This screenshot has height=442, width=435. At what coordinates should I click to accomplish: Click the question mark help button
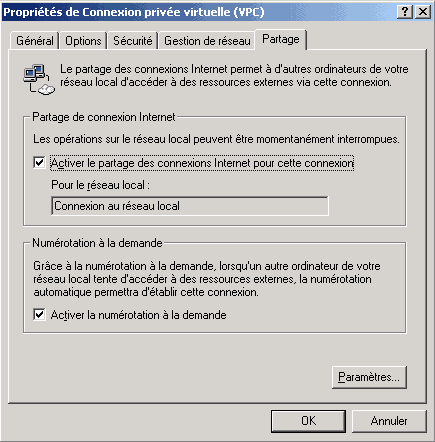tap(405, 12)
